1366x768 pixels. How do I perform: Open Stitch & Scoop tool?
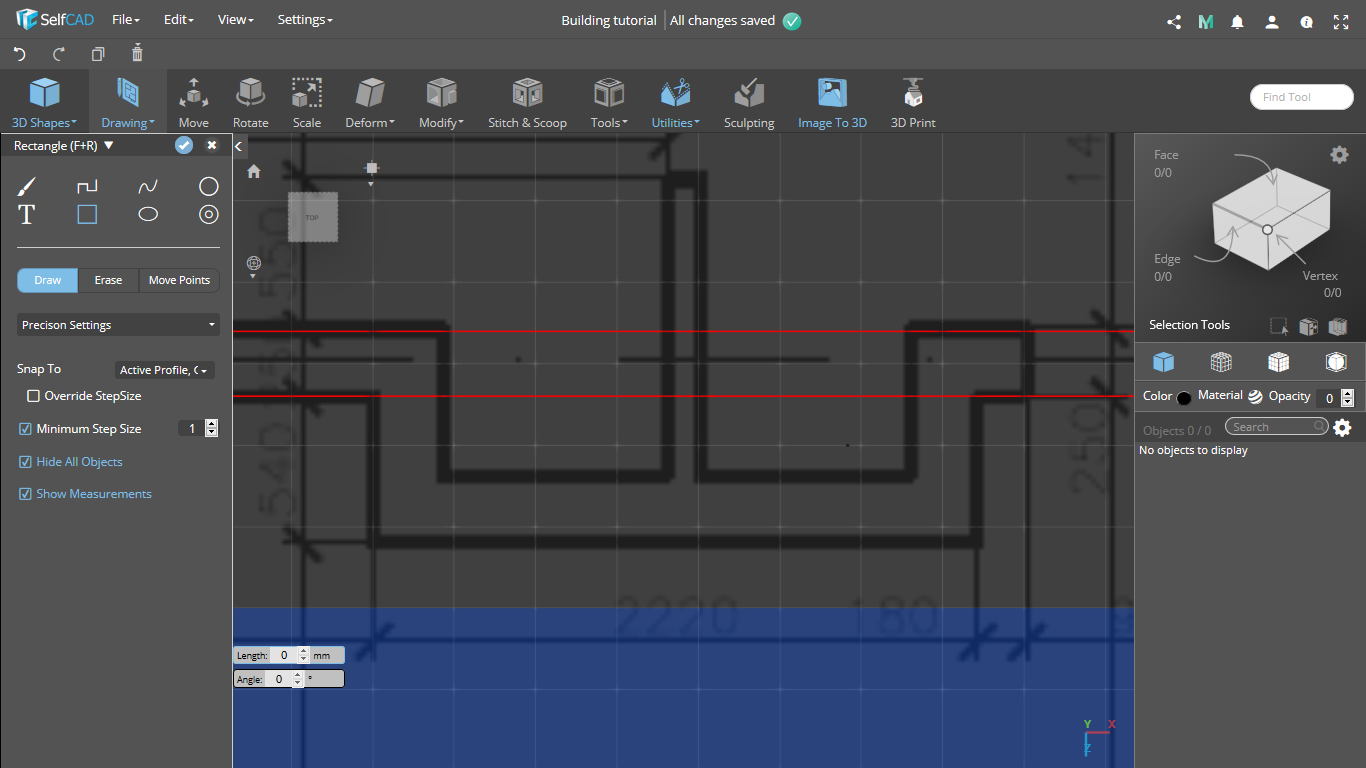click(x=527, y=103)
